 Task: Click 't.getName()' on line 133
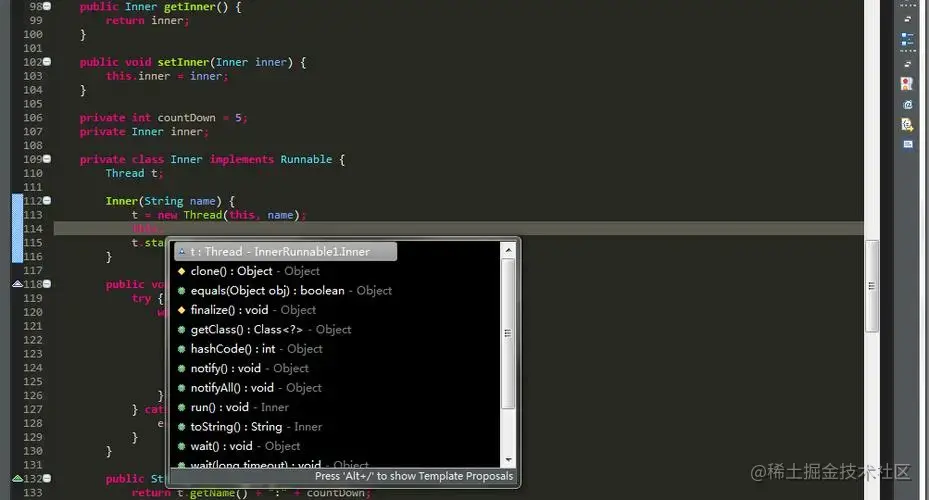[x=212, y=493]
